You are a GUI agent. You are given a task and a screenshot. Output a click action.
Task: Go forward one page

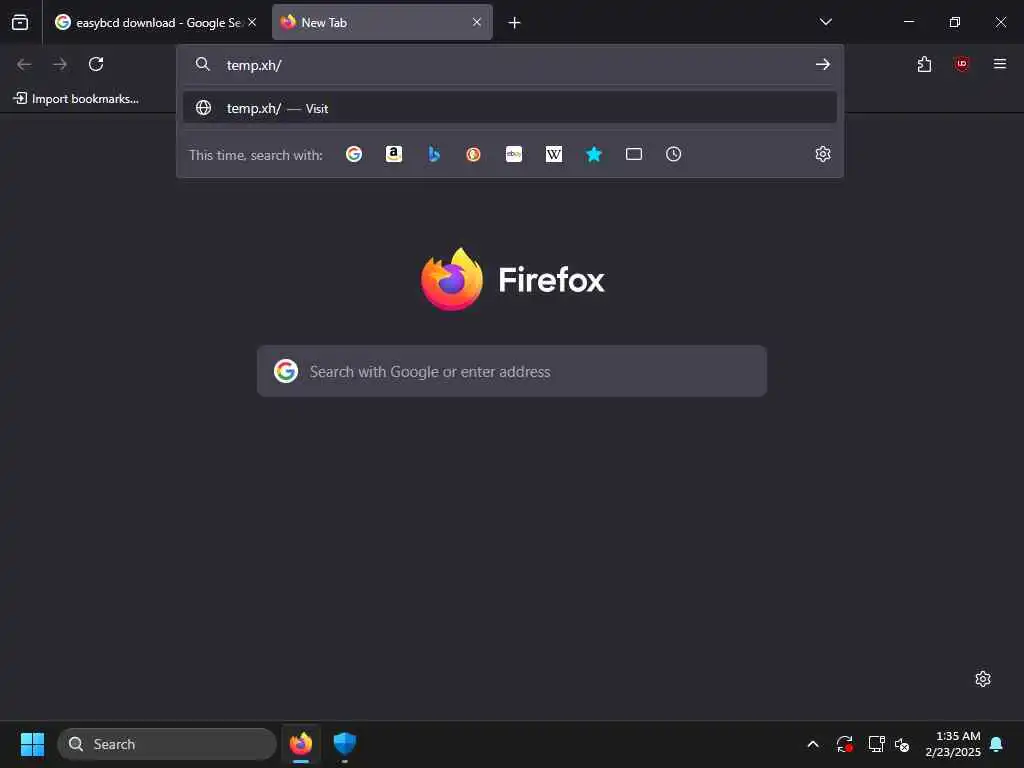pos(60,64)
